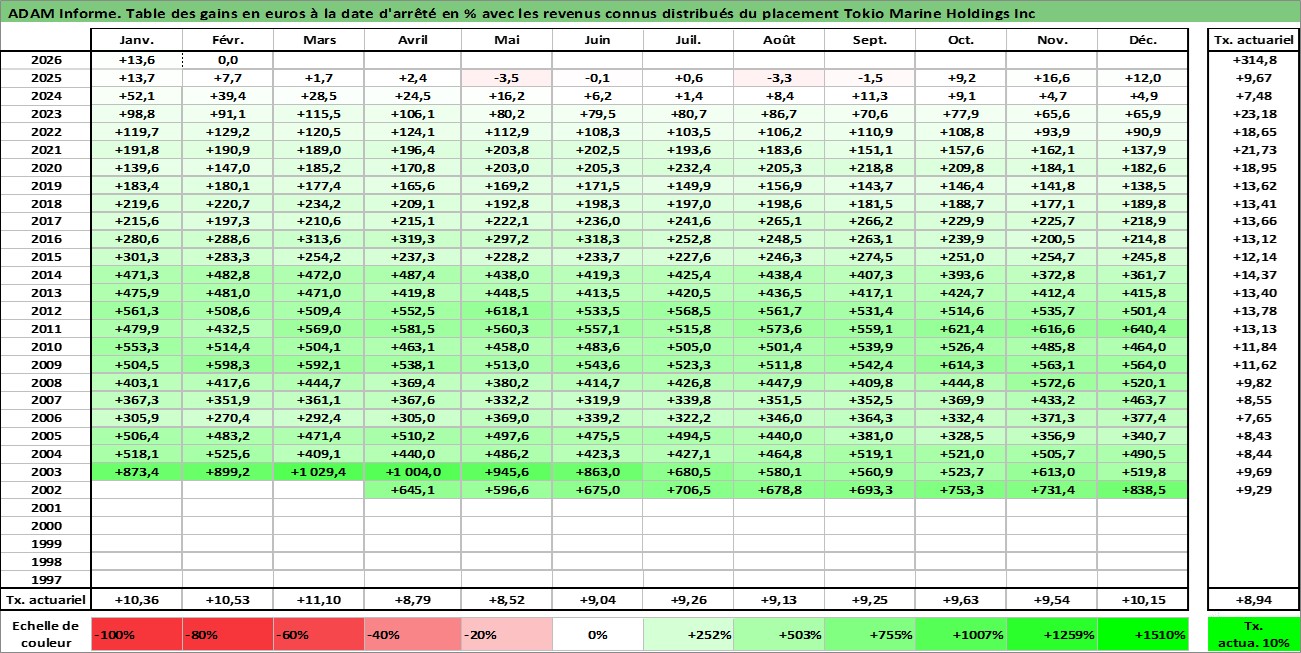Select the 'Sept.' column header
The image size is (1301, 653).
[x=869, y=40]
